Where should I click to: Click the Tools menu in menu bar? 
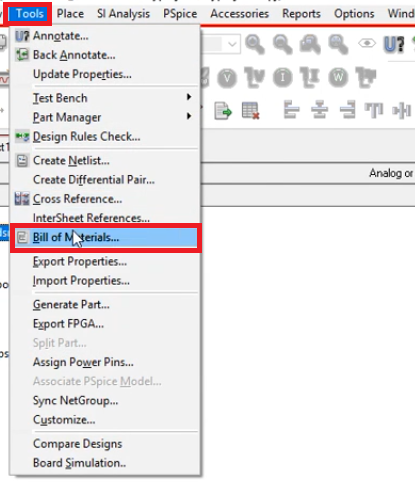[30, 14]
